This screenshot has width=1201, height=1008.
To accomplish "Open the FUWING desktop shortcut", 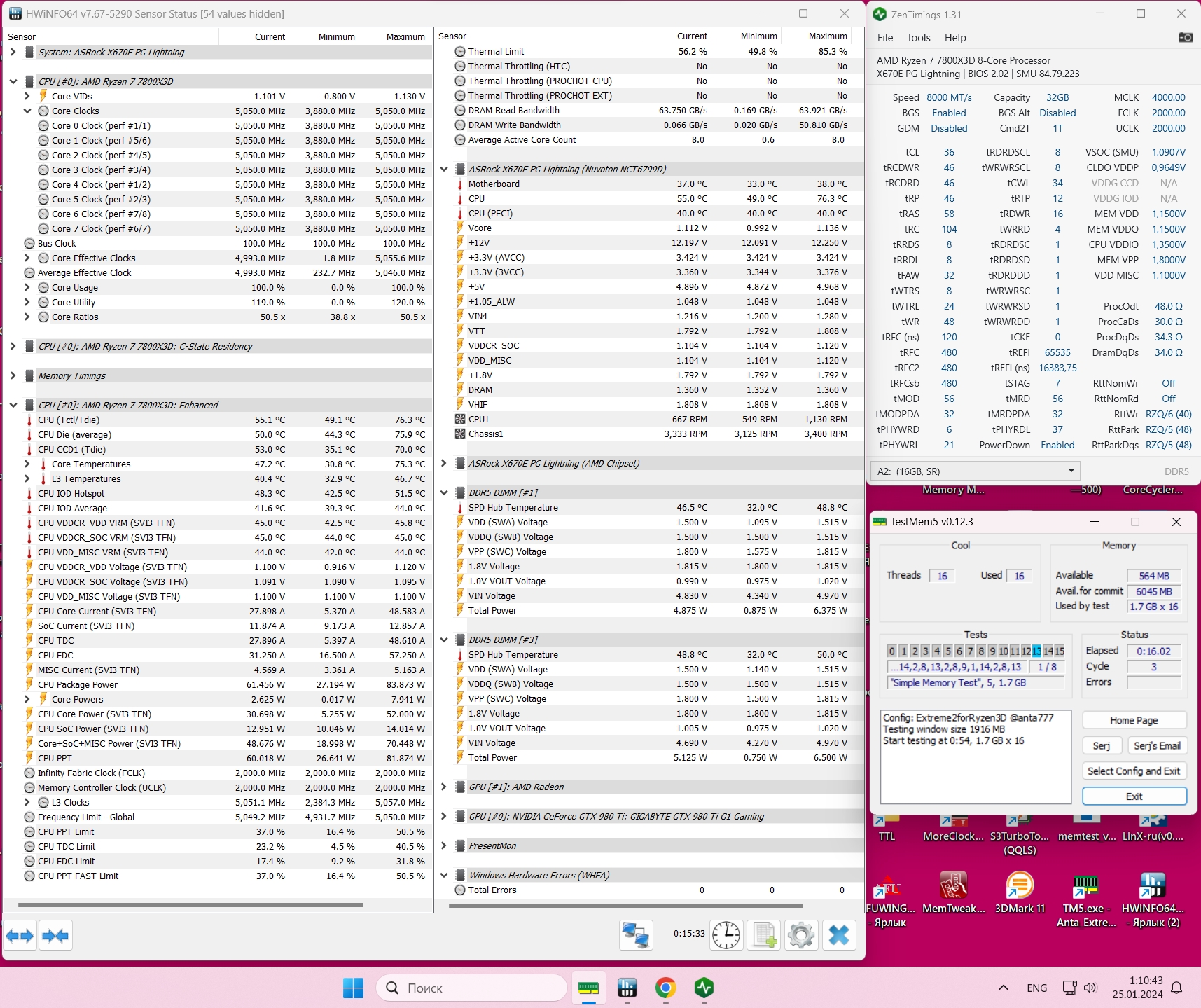I will pyautogui.click(x=890, y=899).
